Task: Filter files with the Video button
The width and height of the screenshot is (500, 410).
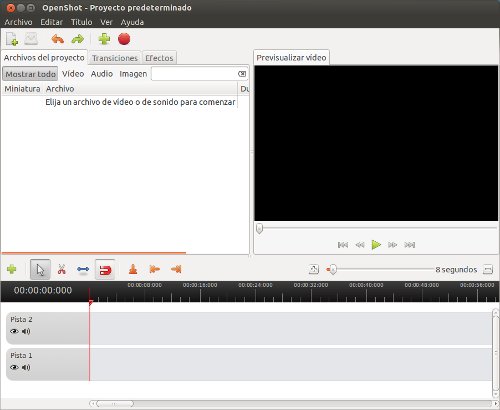Action: coord(73,74)
